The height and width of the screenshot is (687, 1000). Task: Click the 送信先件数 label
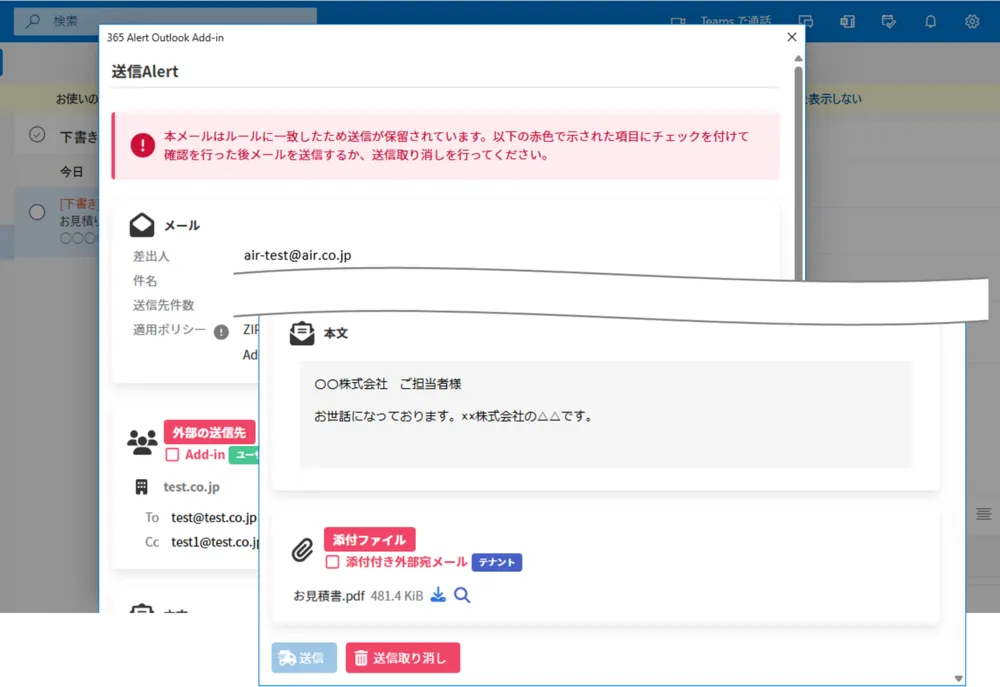[163, 305]
